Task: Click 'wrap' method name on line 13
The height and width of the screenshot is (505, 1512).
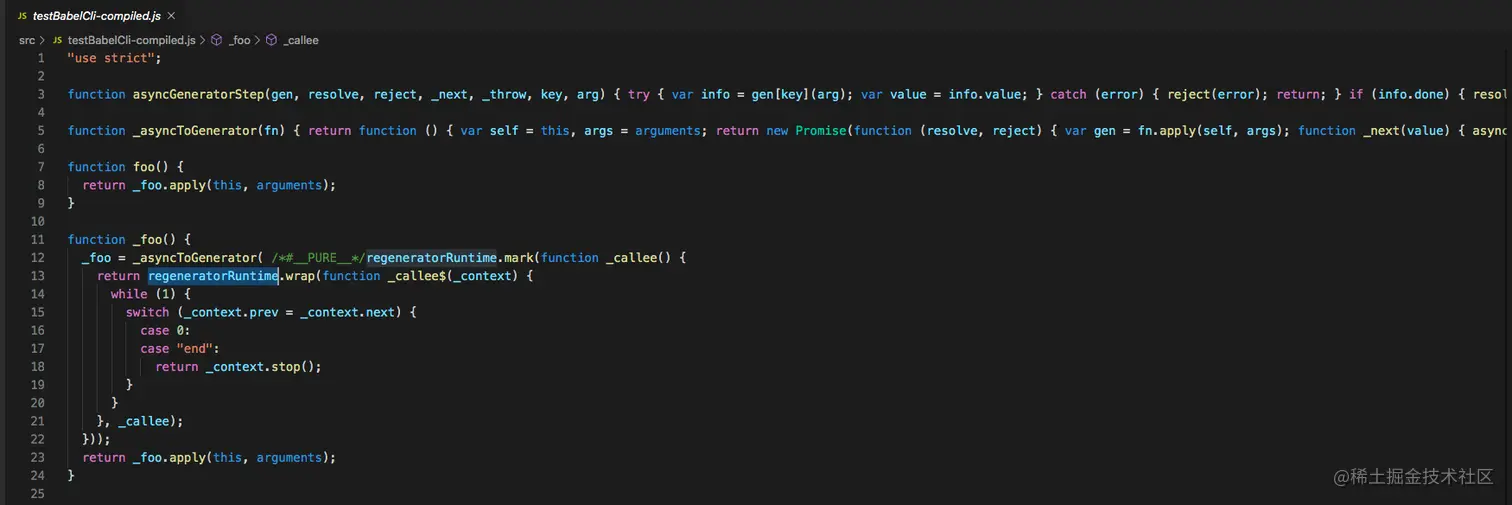Action: (x=300, y=275)
